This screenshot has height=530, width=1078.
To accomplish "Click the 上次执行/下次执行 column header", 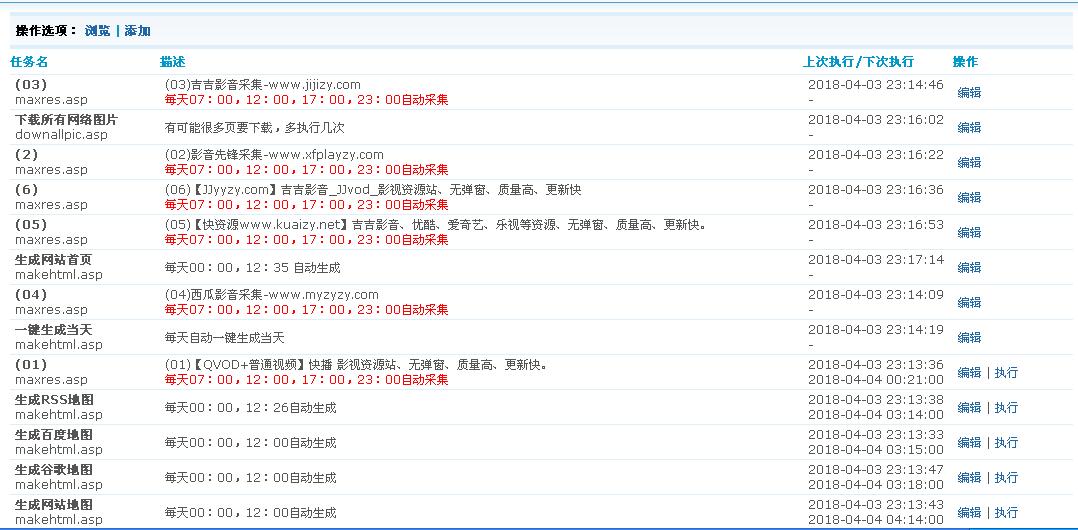I will pyautogui.click(x=858, y=62).
